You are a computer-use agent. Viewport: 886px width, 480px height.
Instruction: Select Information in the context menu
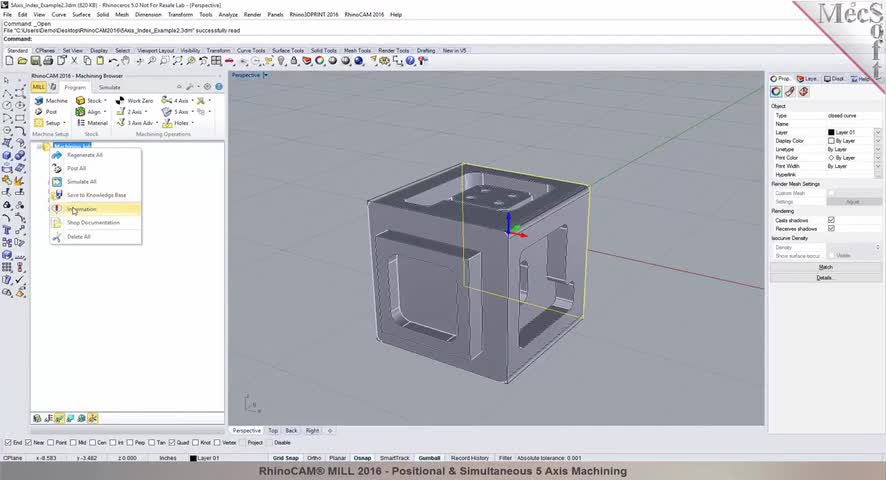tap(95, 209)
